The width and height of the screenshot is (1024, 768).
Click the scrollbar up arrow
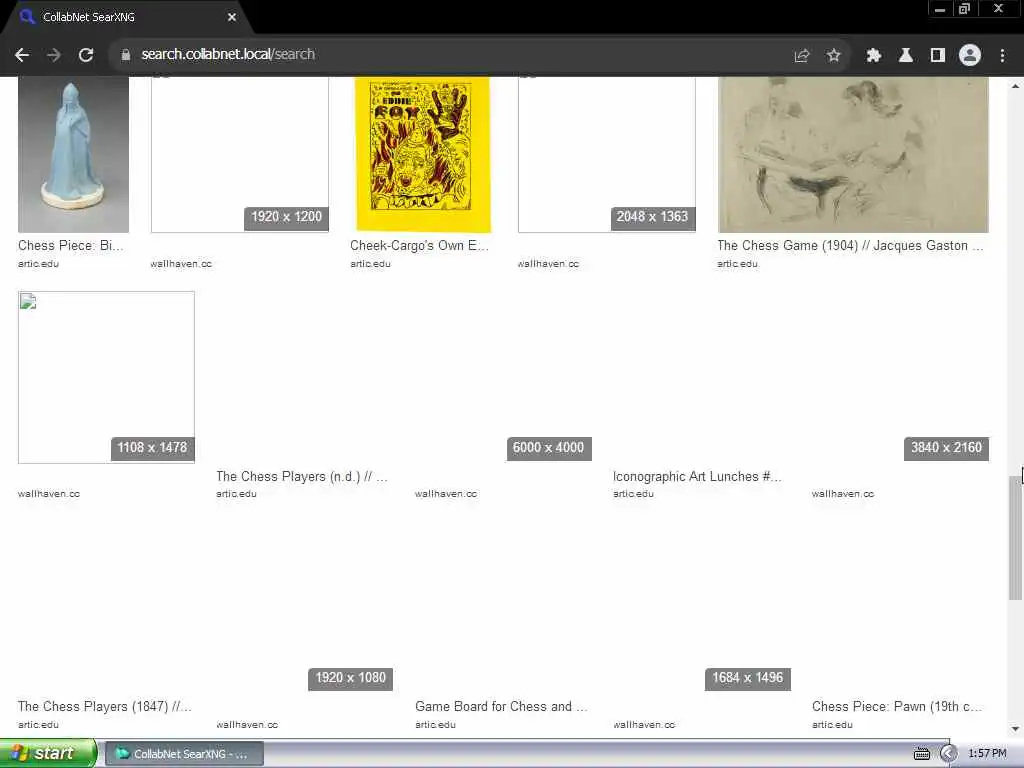[1015, 86]
